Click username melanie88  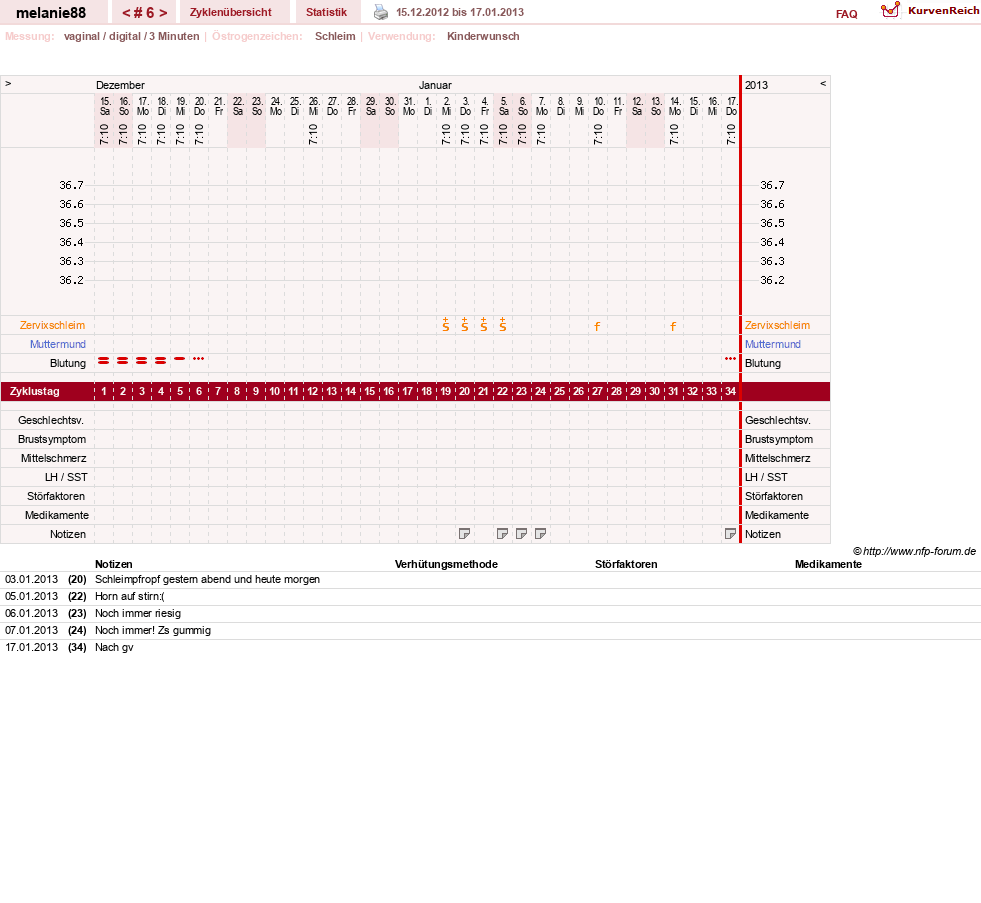click(51, 13)
